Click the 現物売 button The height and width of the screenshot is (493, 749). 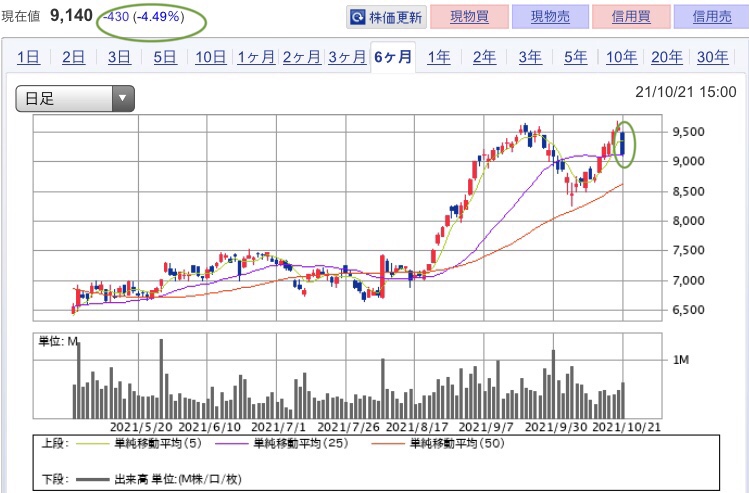pos(550,17)
